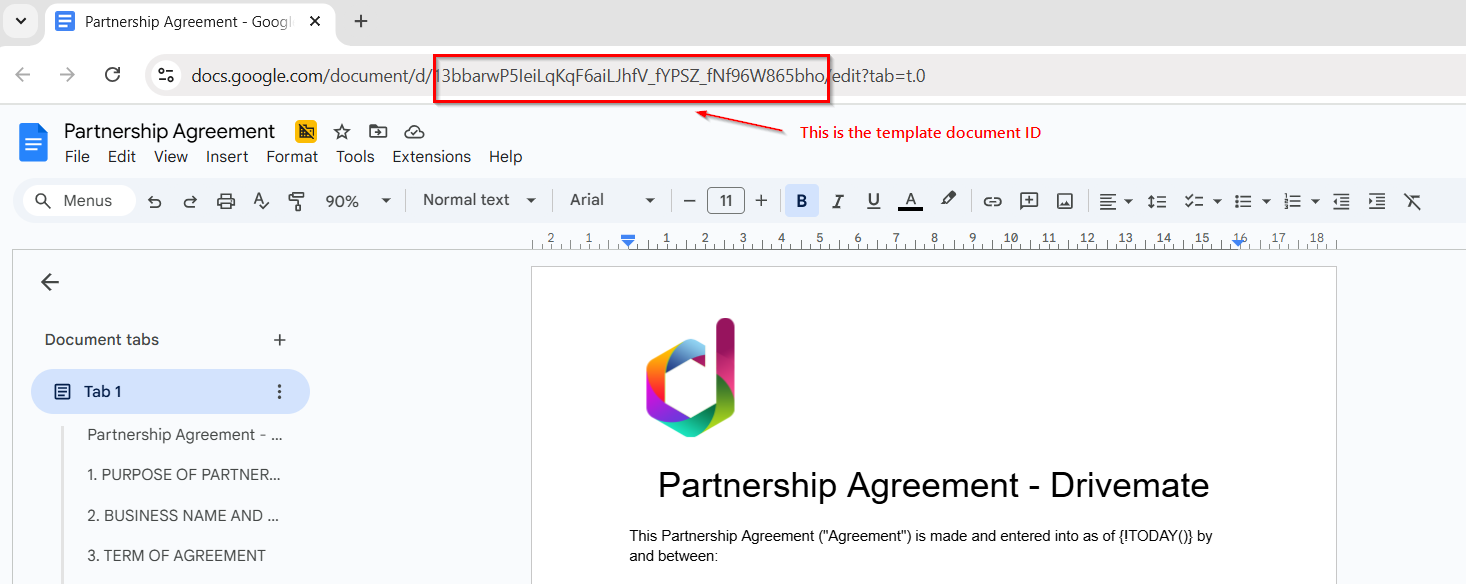Image resolution: width=1466 pixels, height=584 pixels.
Task: Apply highlight color to text
Action: pos(948,200)
